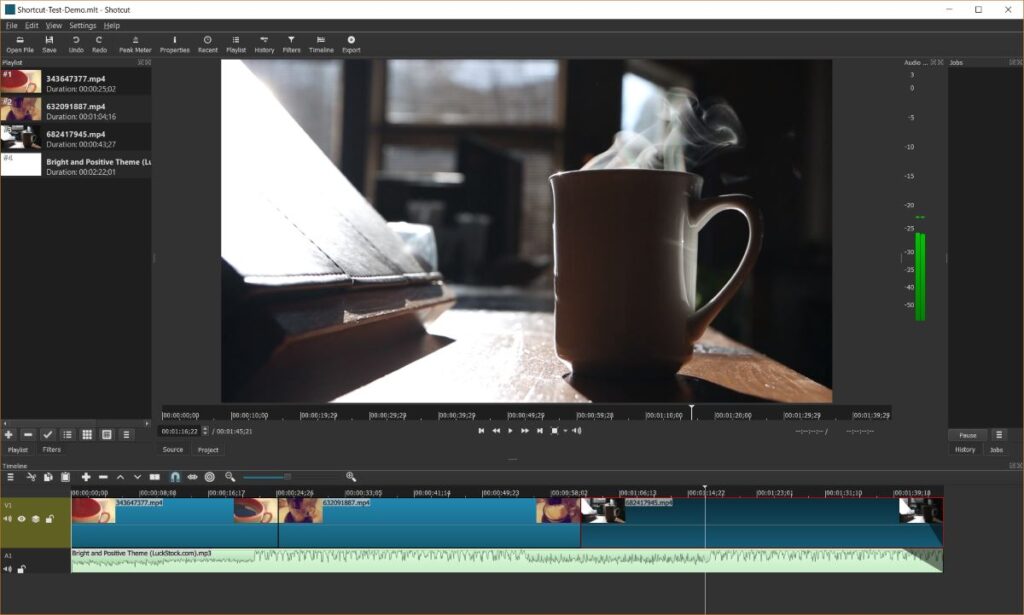Zoom in on the timeline
1024x615 pixels.
[350, 477]
